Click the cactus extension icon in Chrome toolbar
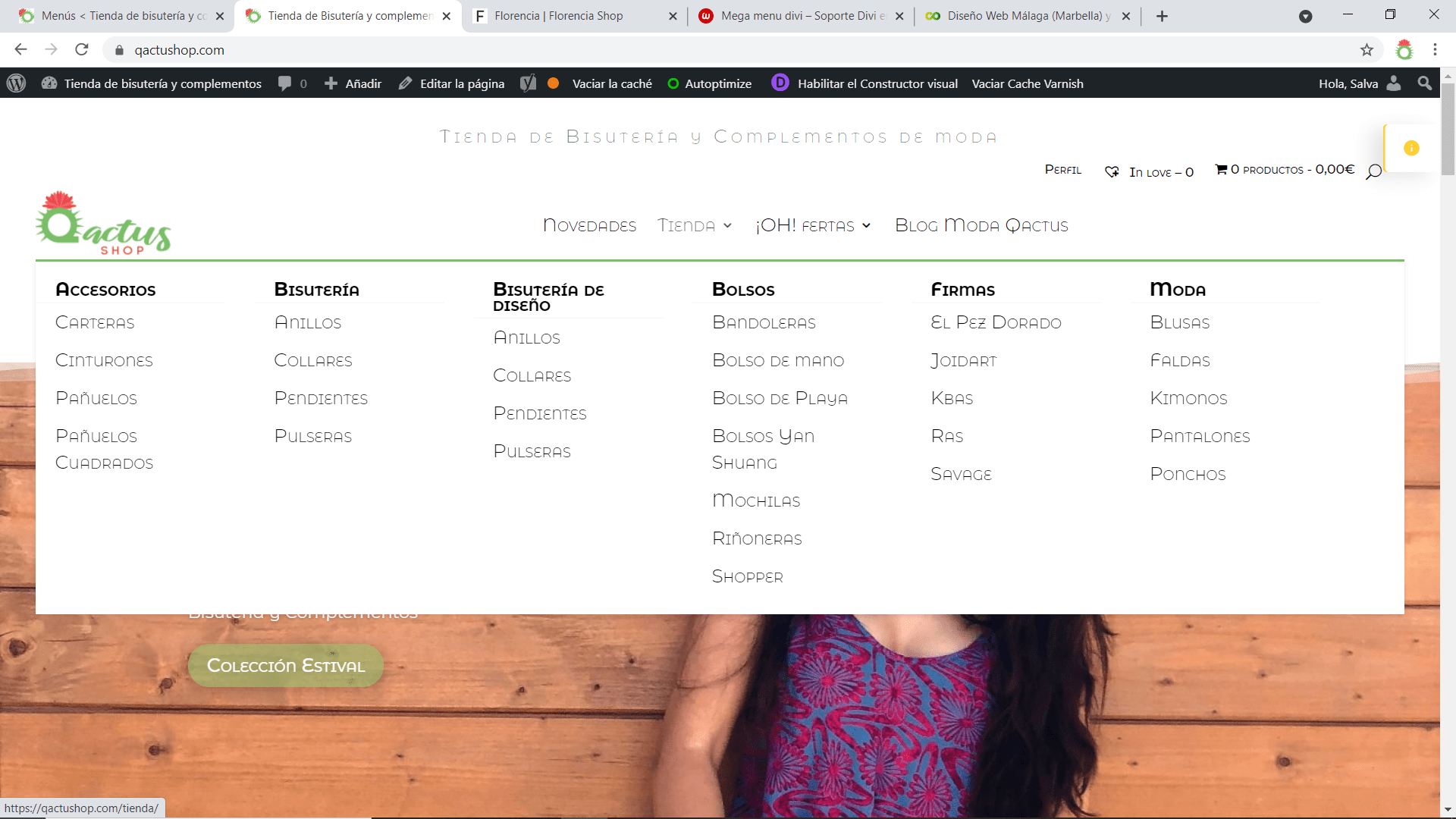The image size is (1456, 819). [1404, 50]
